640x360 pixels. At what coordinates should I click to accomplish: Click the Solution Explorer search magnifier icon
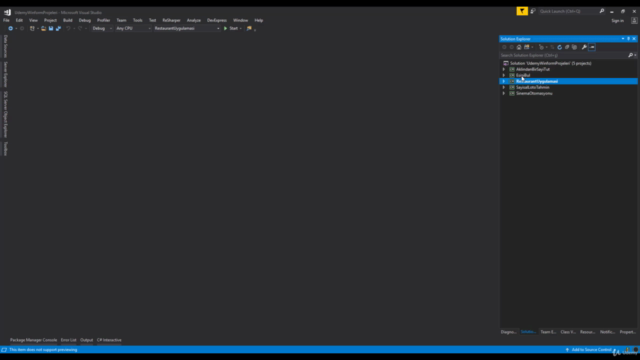[630, 55]
